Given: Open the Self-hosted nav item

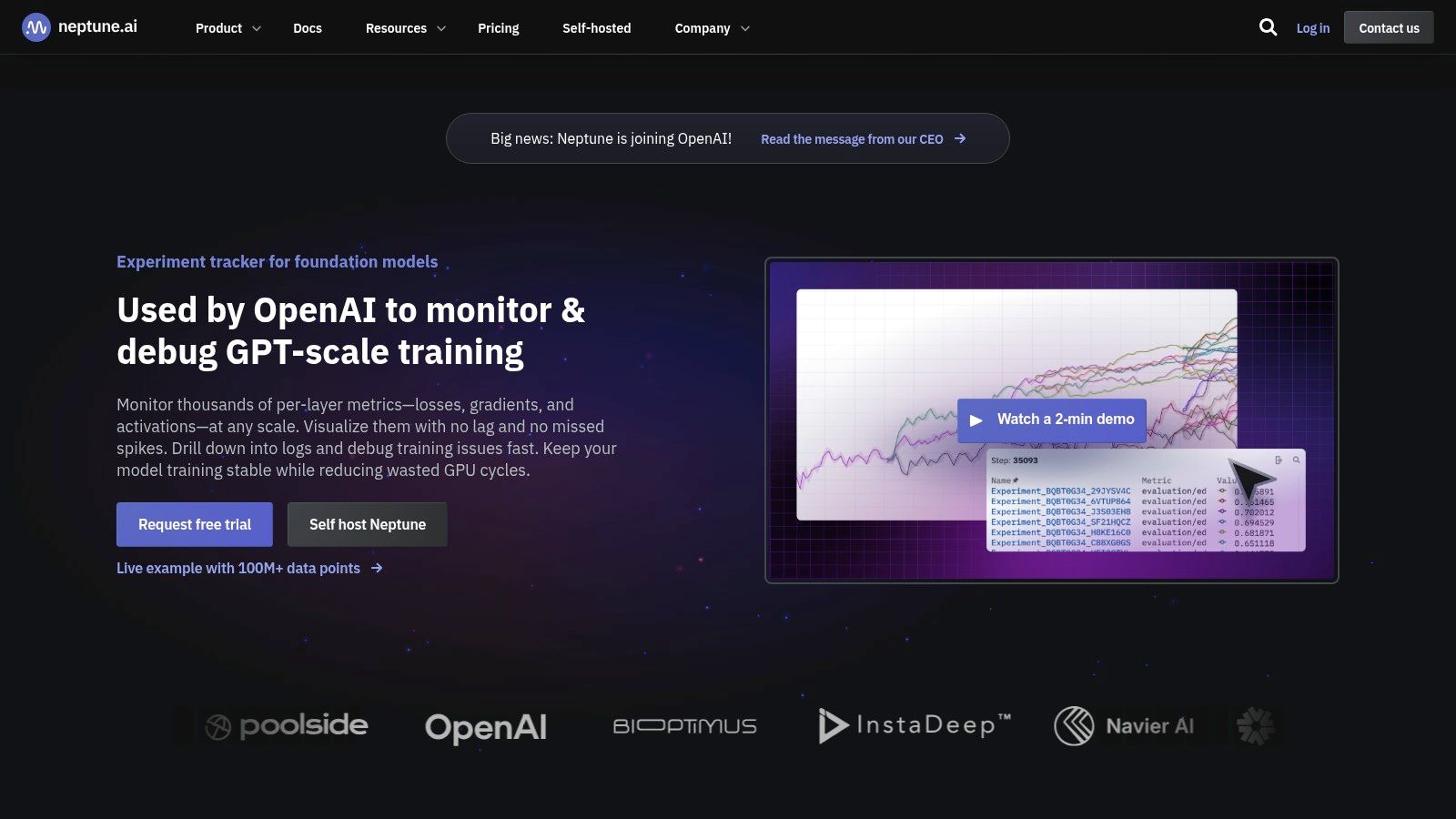Looking at the screenshot, I should (x=596, y=28).
